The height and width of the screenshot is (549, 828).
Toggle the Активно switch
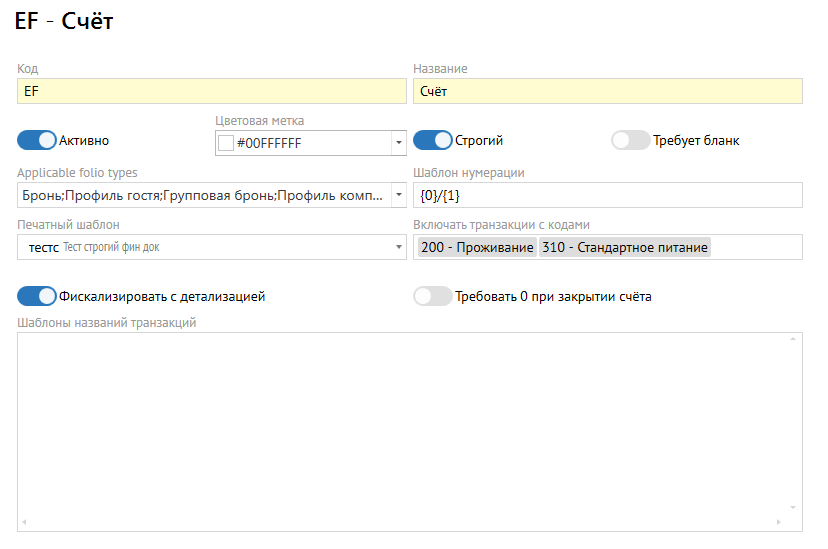coord(37,140)
